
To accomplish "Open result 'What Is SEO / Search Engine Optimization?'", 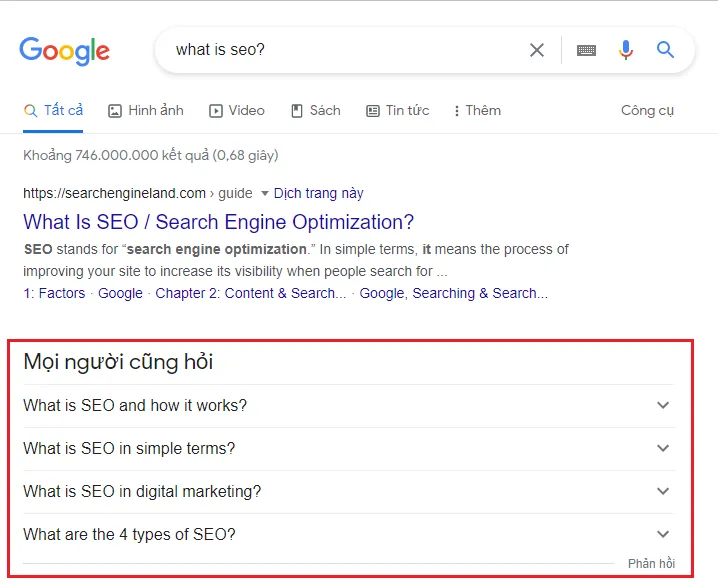I will [x=218, y=222].
